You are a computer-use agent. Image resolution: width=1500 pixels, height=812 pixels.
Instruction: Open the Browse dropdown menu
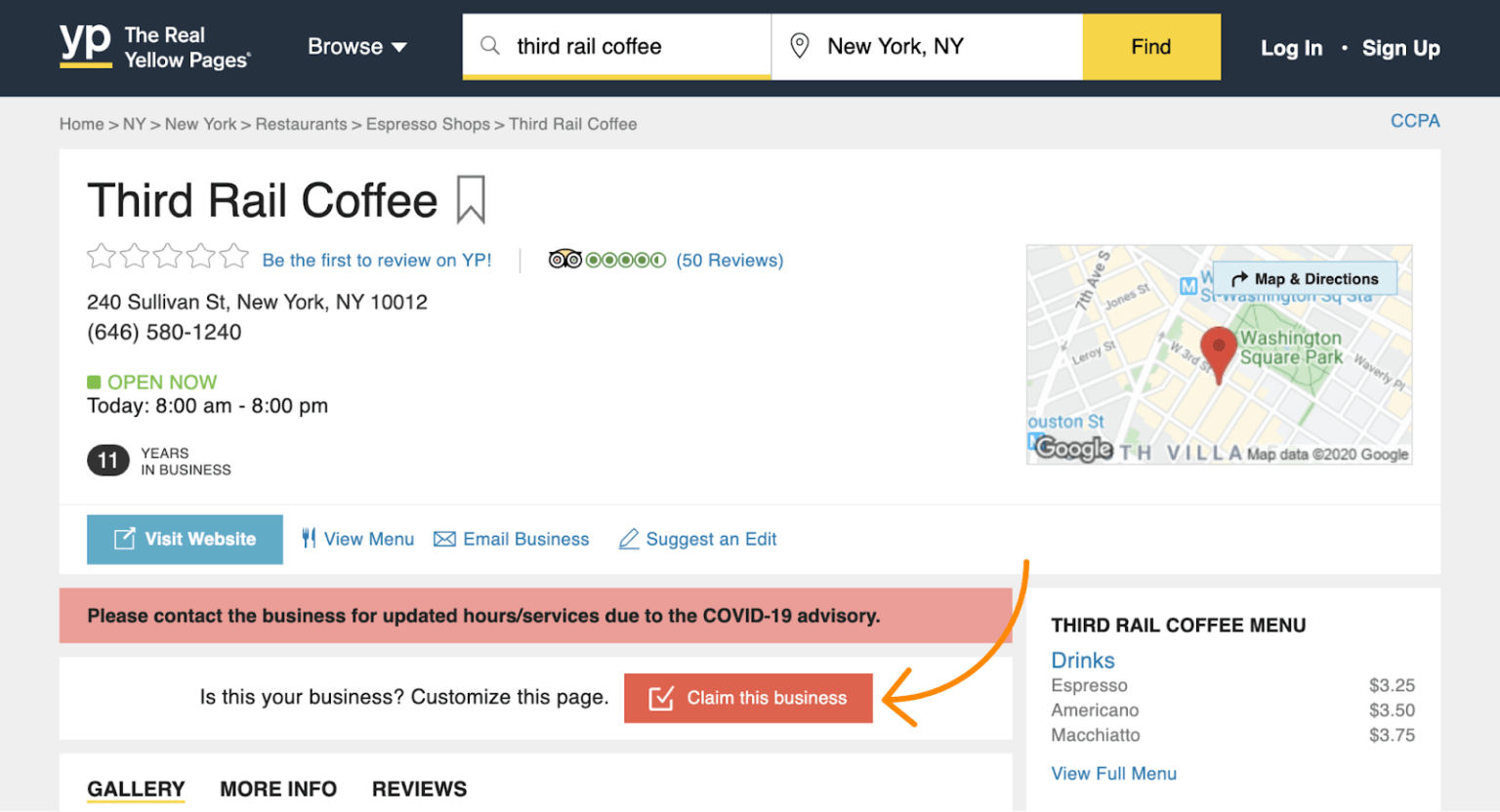point(357,46)
